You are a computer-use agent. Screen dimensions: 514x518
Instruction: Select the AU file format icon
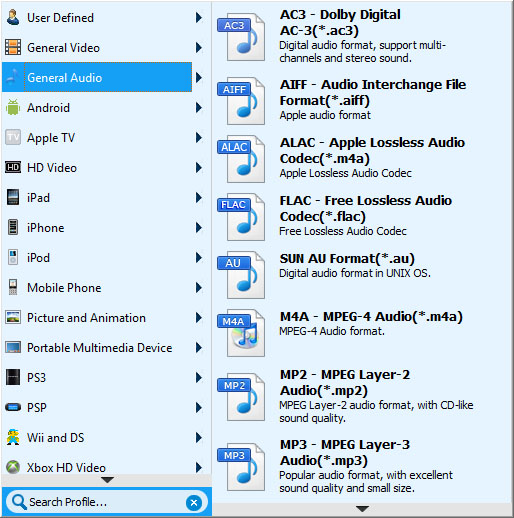[241, 275]
